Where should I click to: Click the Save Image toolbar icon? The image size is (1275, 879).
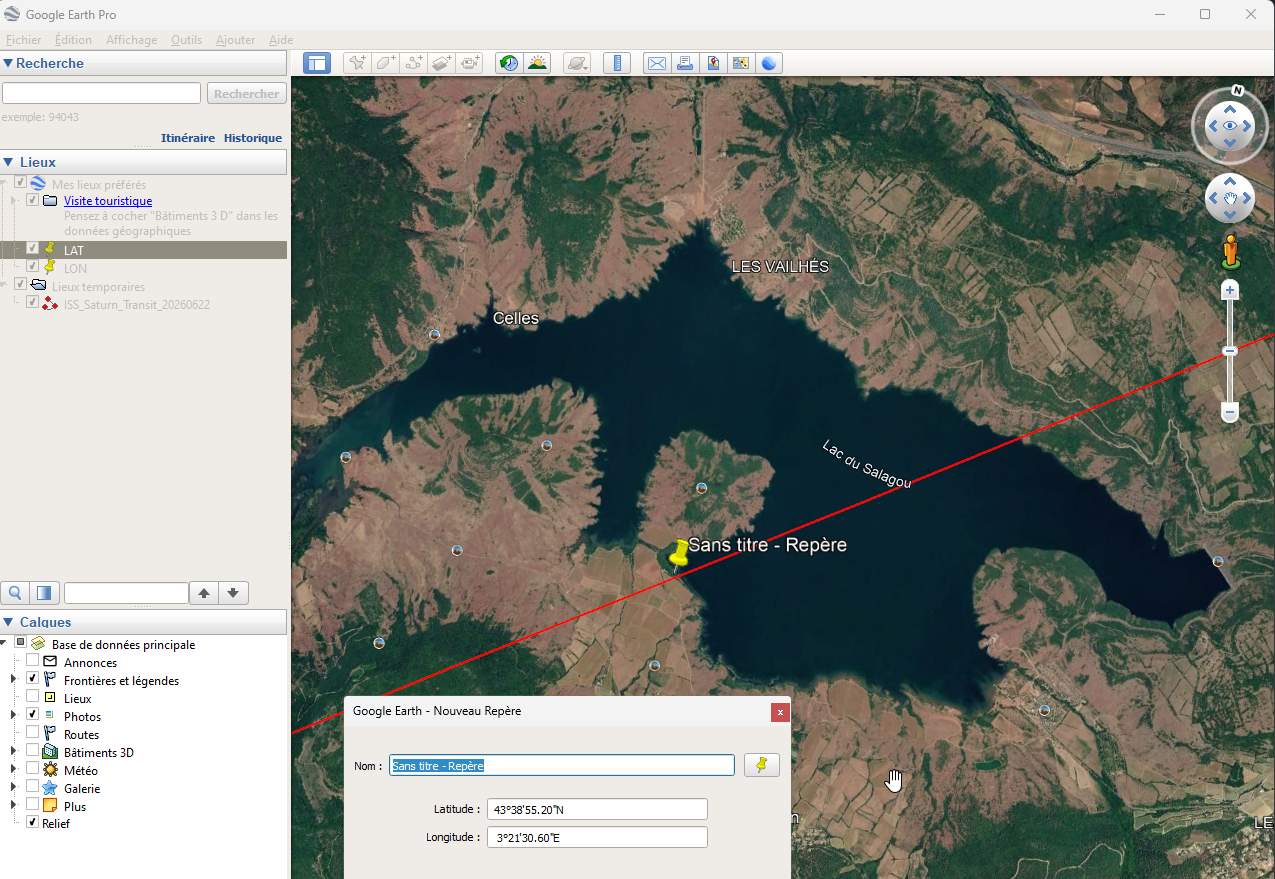point(713,63)
